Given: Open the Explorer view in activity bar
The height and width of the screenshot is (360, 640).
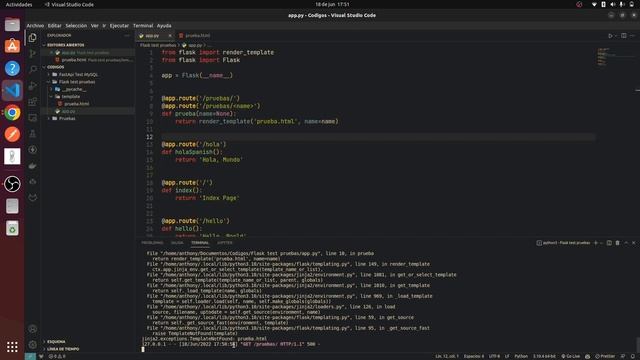Looking at the screenshot, I should coord(33,38).
